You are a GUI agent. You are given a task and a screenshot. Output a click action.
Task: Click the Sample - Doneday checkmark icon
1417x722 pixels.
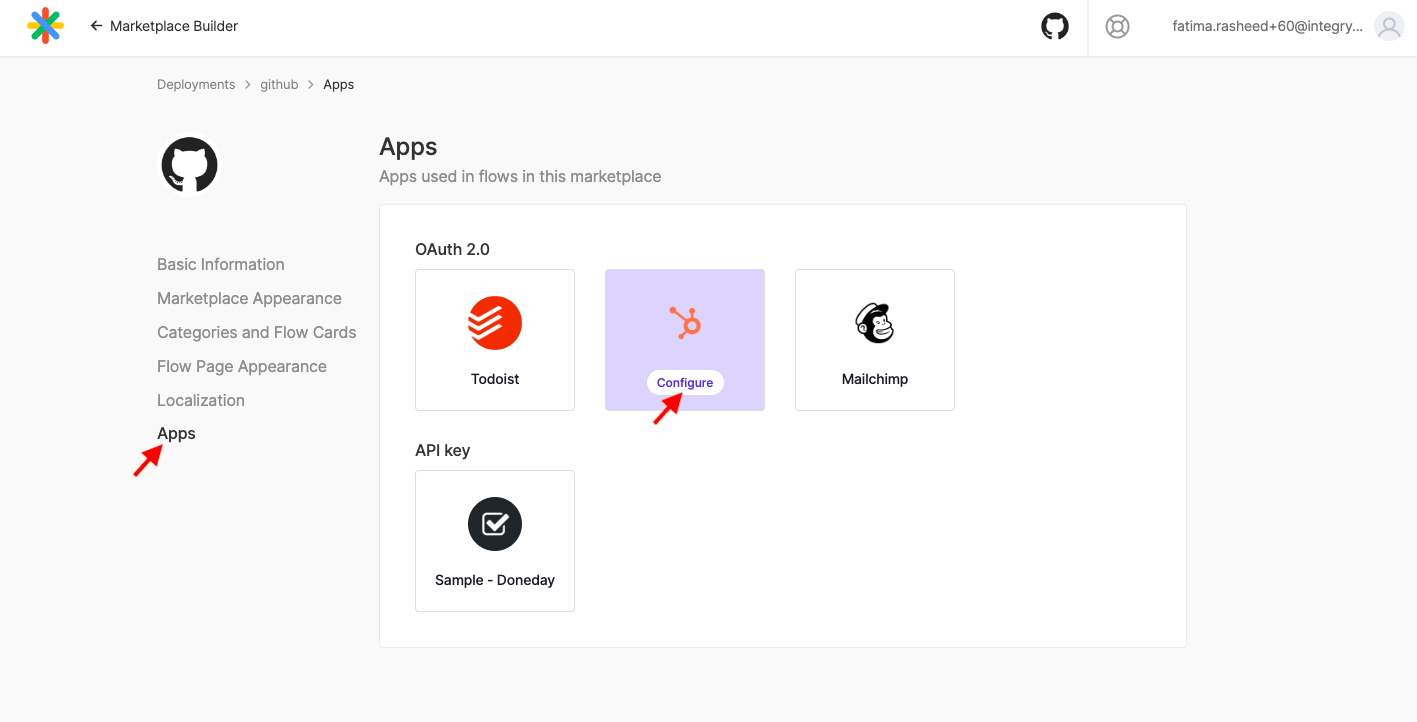(495, 524)
